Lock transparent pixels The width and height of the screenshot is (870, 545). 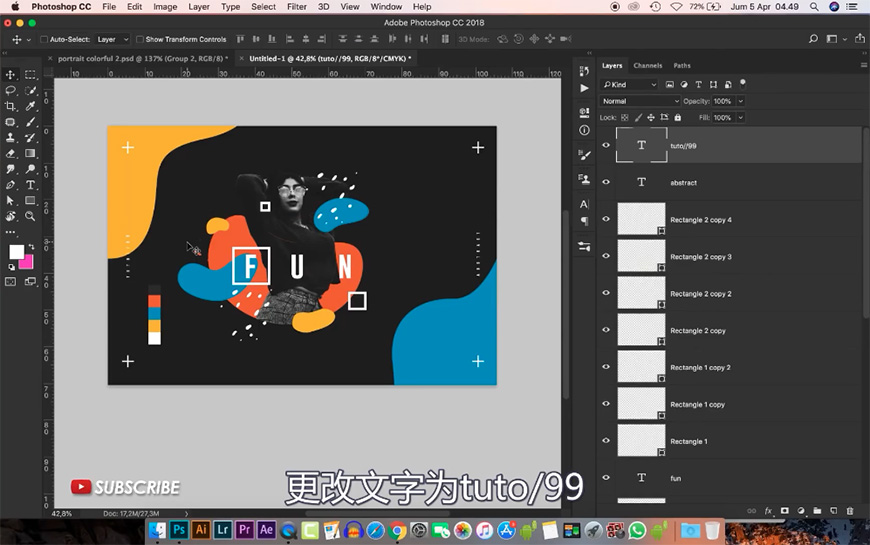point(625,118)
